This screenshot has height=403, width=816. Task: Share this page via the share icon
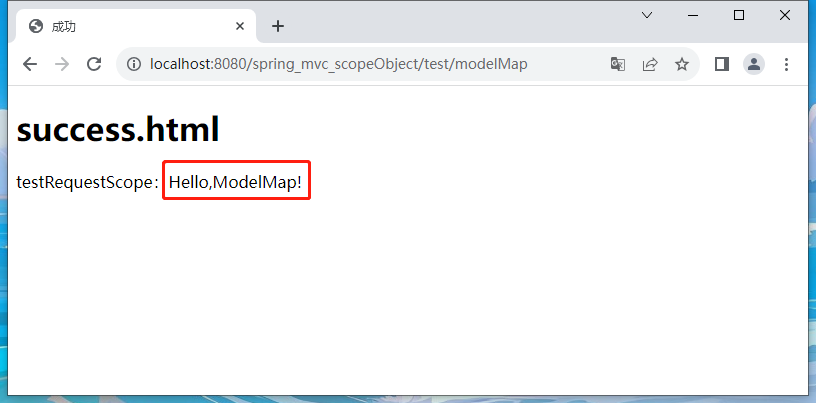coord(649,64)
